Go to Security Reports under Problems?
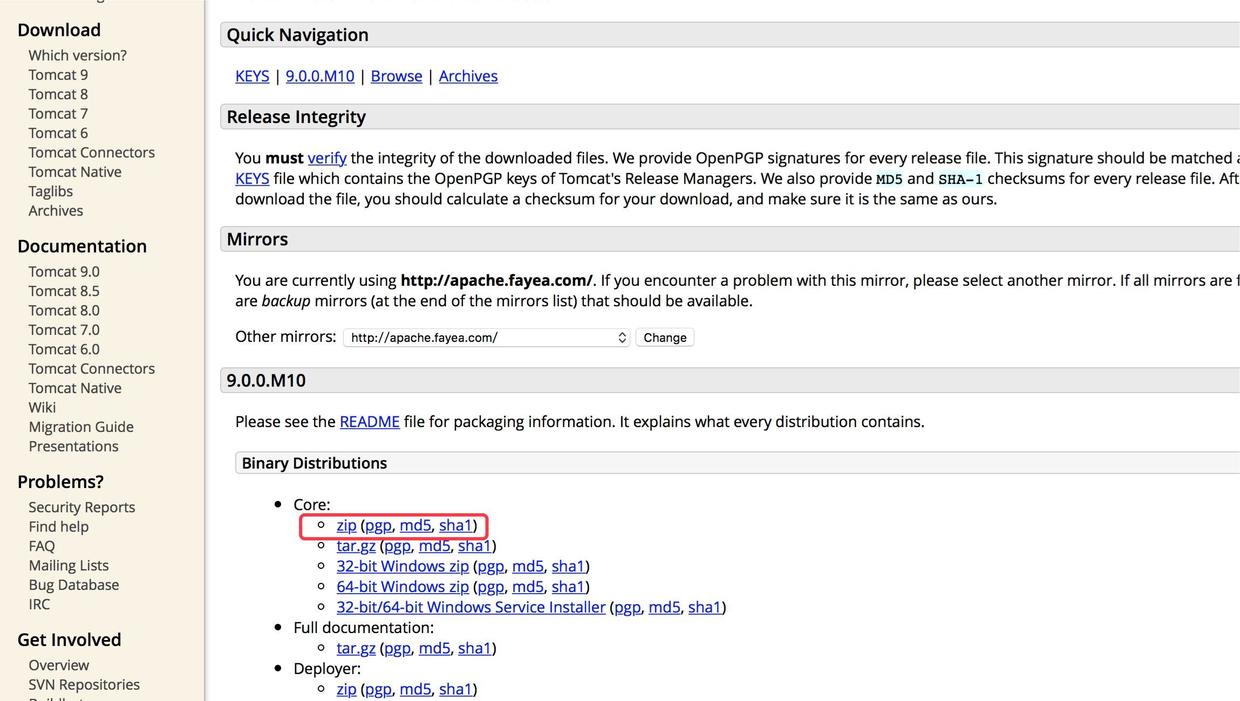The image size is (1240, 701). click(x=82, y=507)
